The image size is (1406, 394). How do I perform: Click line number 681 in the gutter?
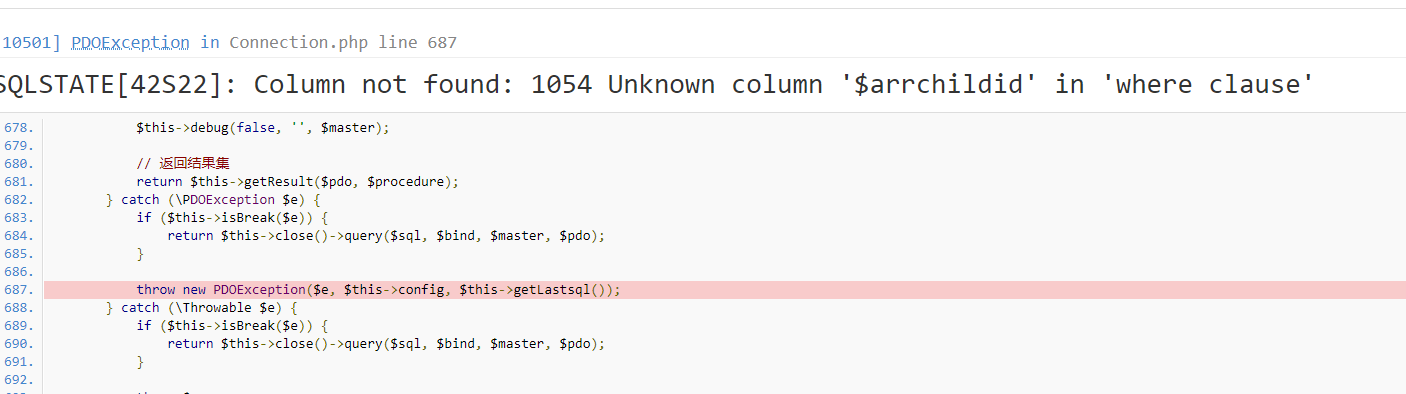pos(18,182)
